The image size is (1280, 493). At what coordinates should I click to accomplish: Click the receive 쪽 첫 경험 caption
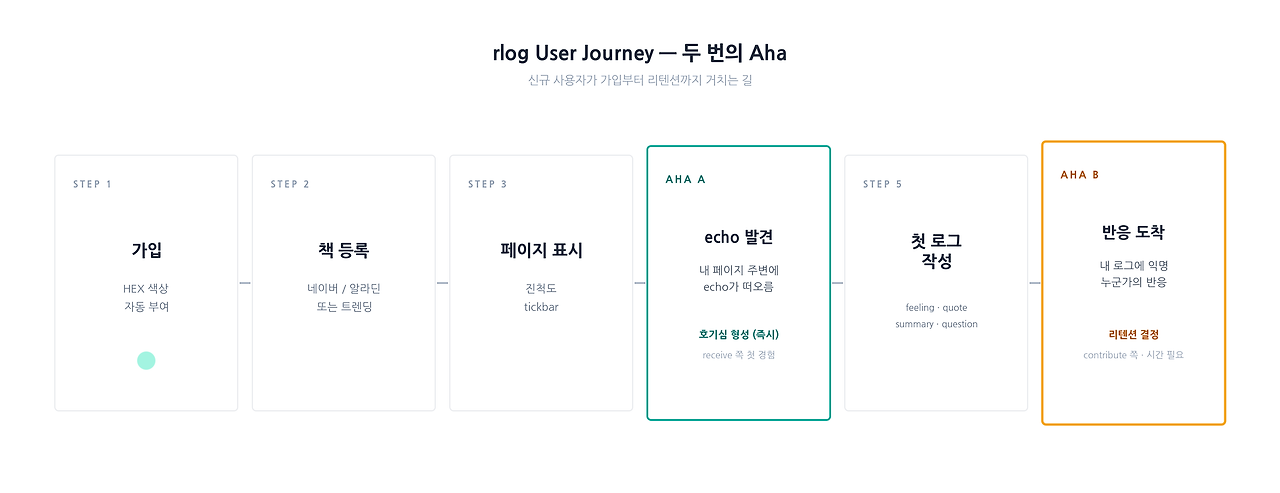click(x=739, y=355)
